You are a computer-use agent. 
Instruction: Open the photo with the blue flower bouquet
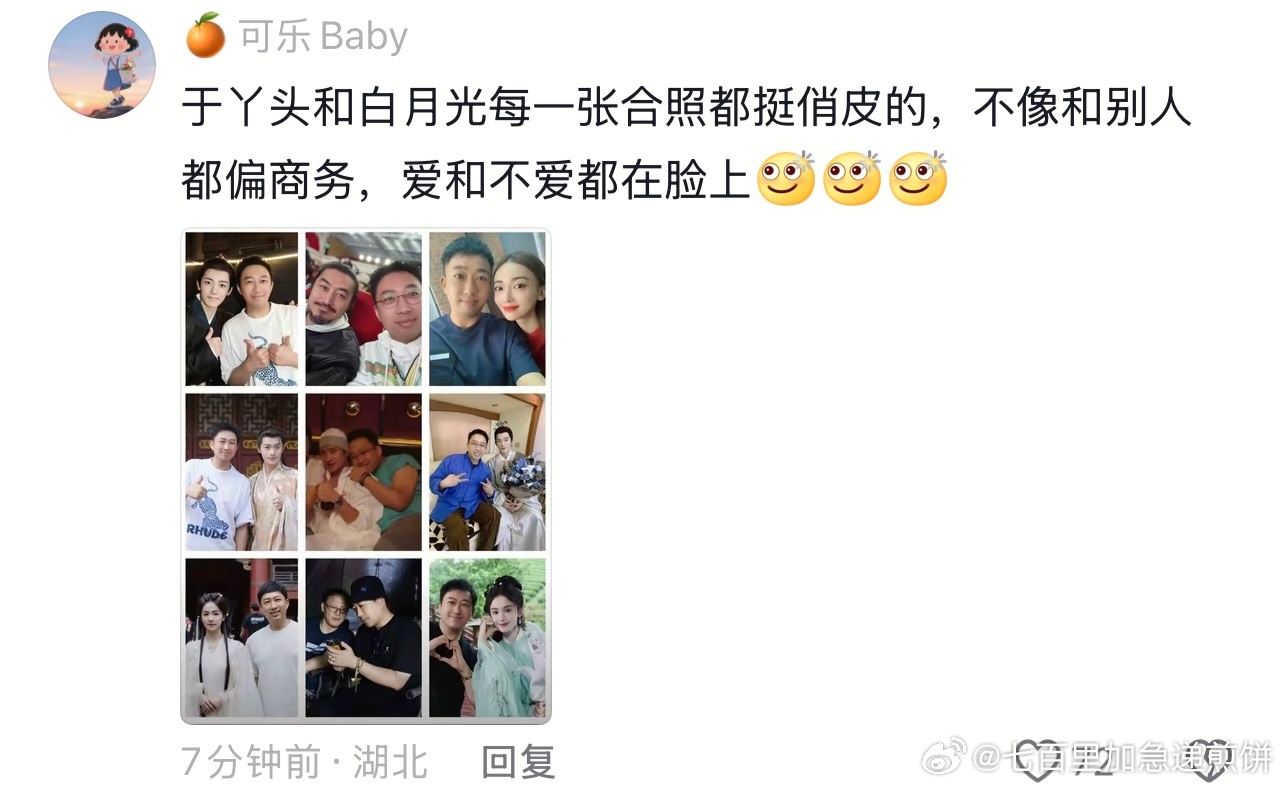pos(487,472)
